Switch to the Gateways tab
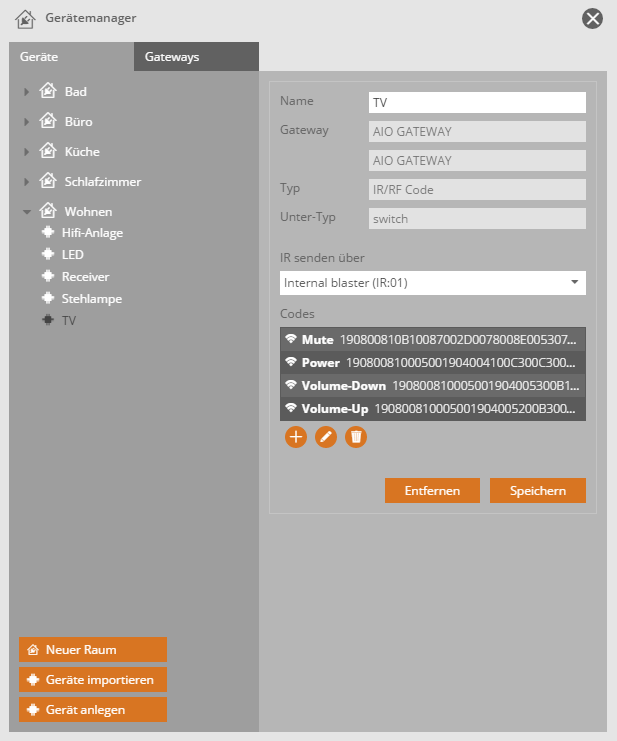 [172, 57]
